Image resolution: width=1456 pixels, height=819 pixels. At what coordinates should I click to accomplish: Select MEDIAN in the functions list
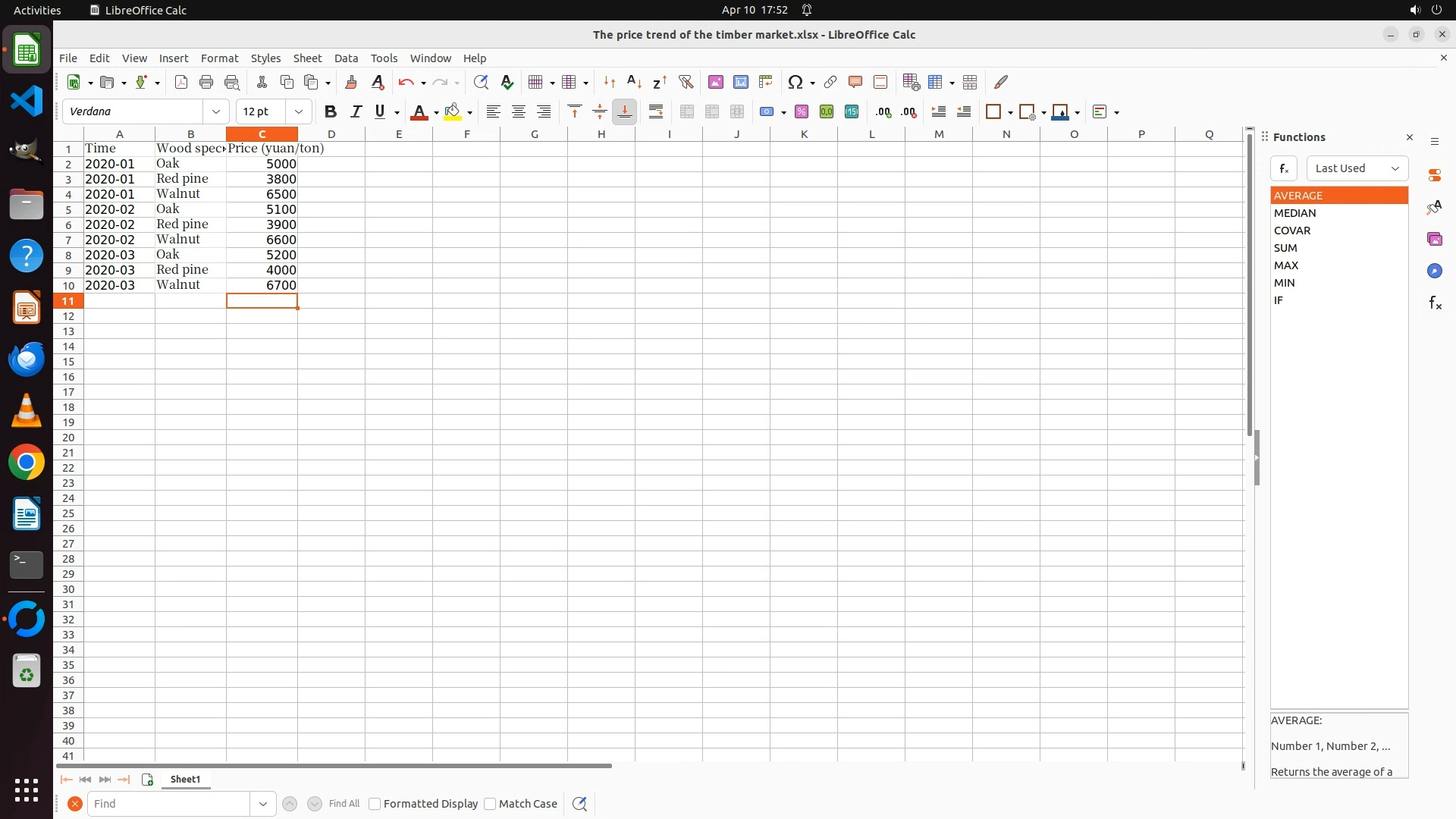click(x=1294, y=213)
